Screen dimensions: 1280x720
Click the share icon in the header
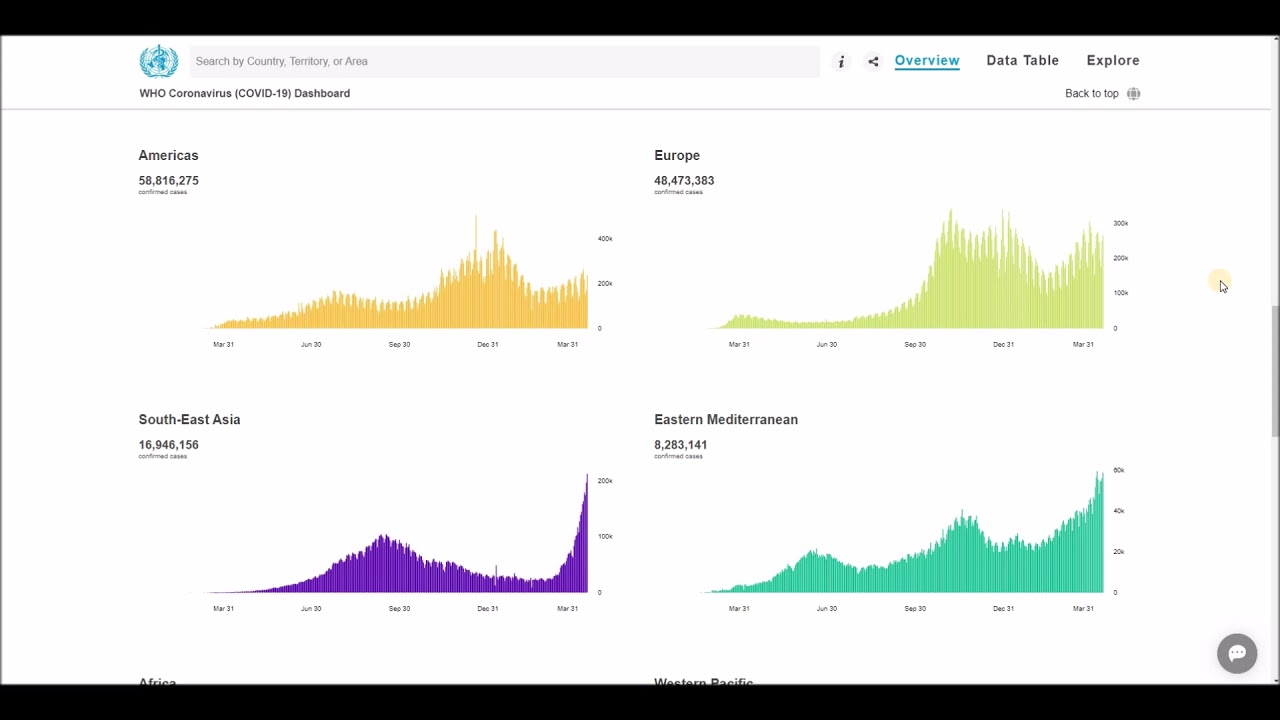click(x=873, y=61)
